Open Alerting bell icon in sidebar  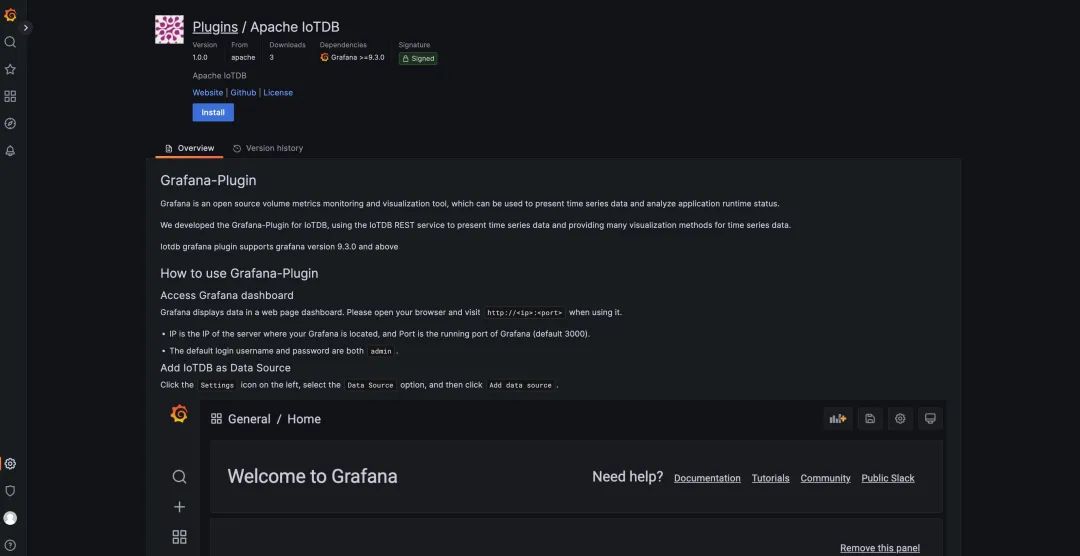[10, 151]
